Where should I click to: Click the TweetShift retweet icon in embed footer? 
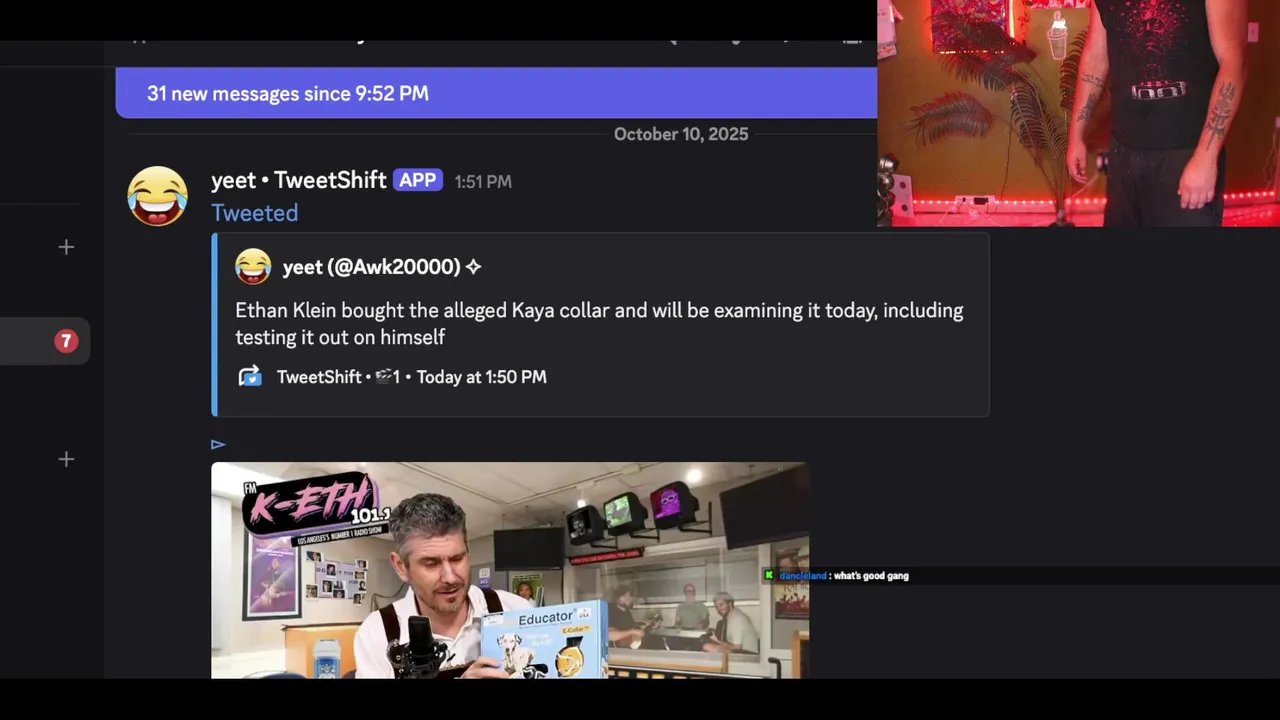(x=250, y=377)
